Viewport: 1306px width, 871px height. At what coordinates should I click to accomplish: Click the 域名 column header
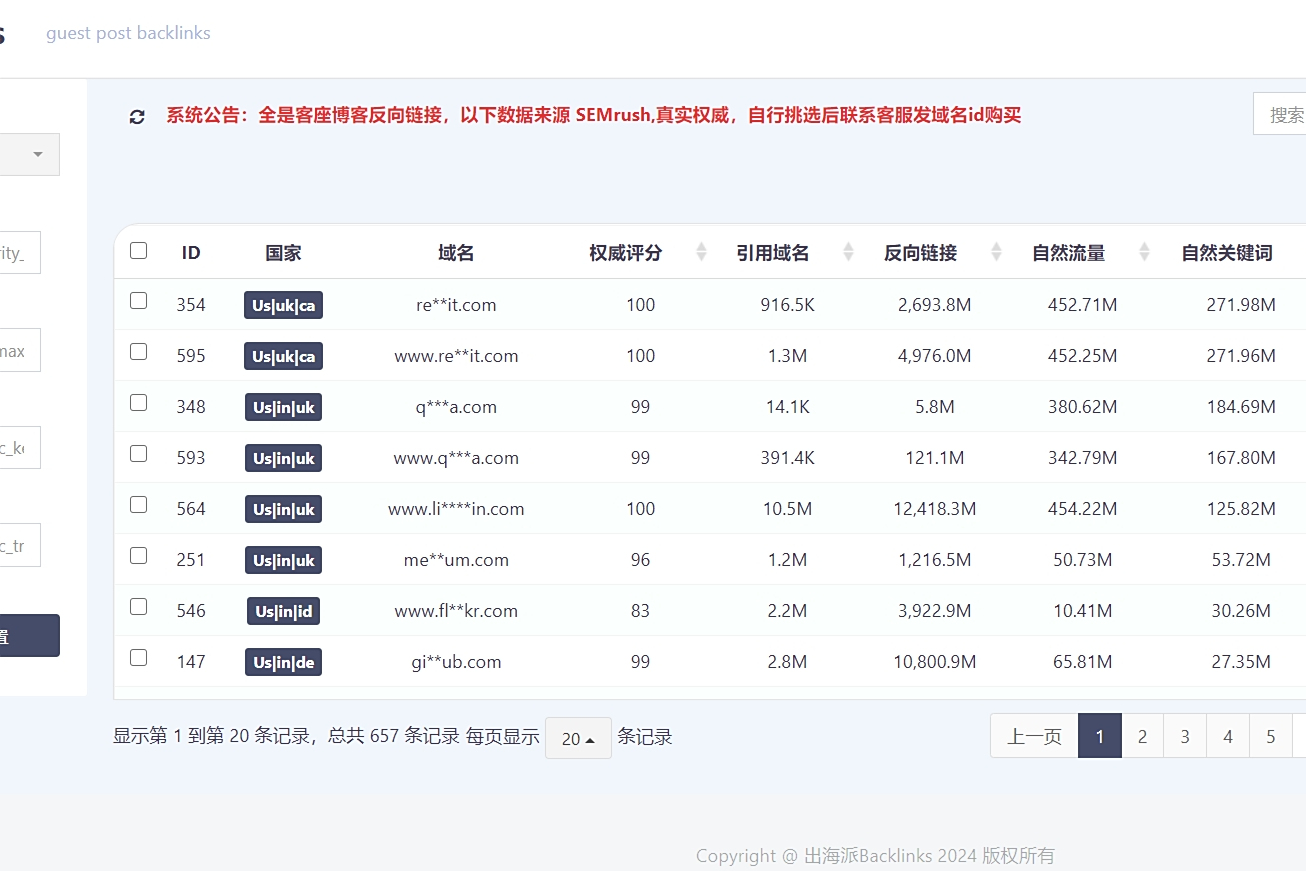click(x=456, y=253)
